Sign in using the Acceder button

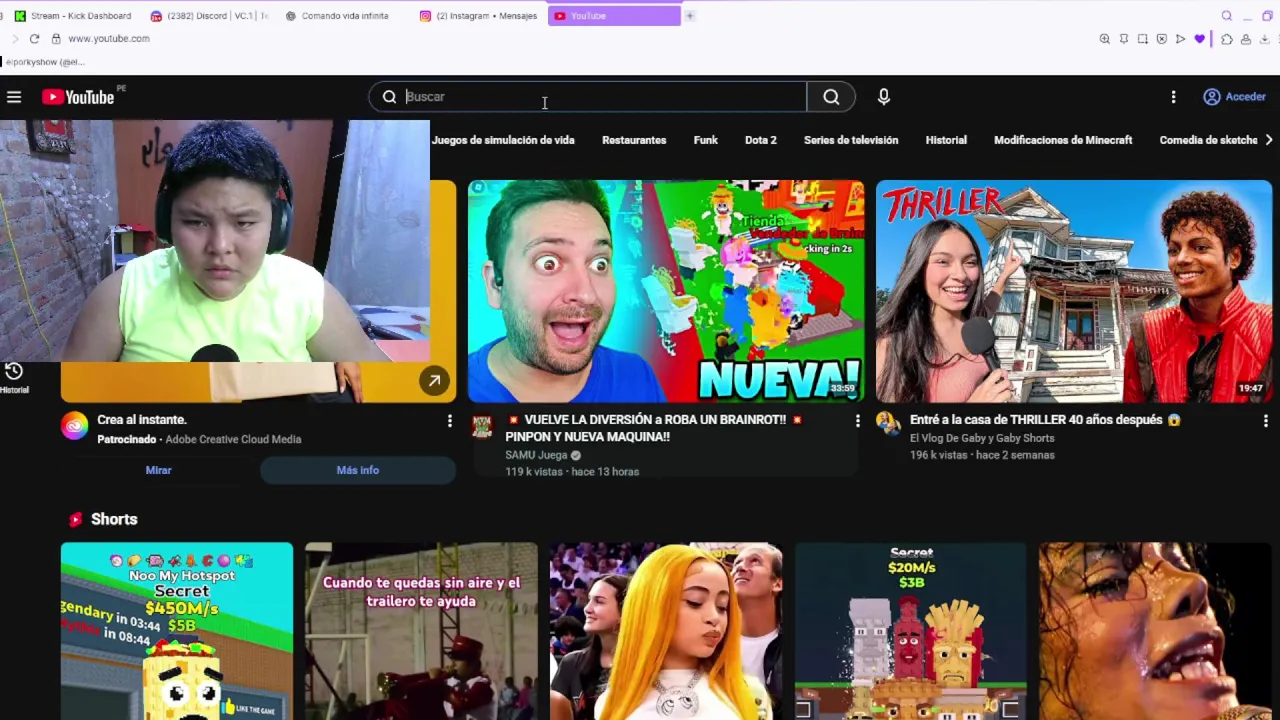coord(1235,97)
